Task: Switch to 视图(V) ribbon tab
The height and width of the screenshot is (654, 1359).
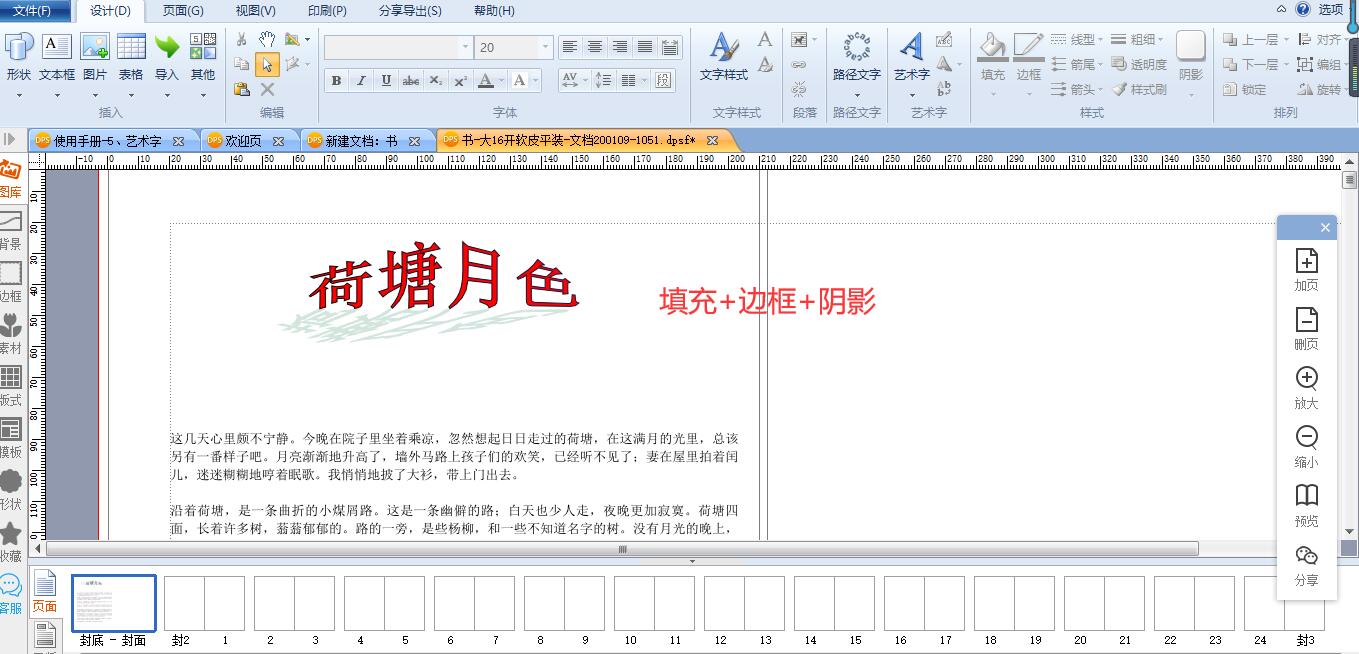Action: tap(256, 11)
